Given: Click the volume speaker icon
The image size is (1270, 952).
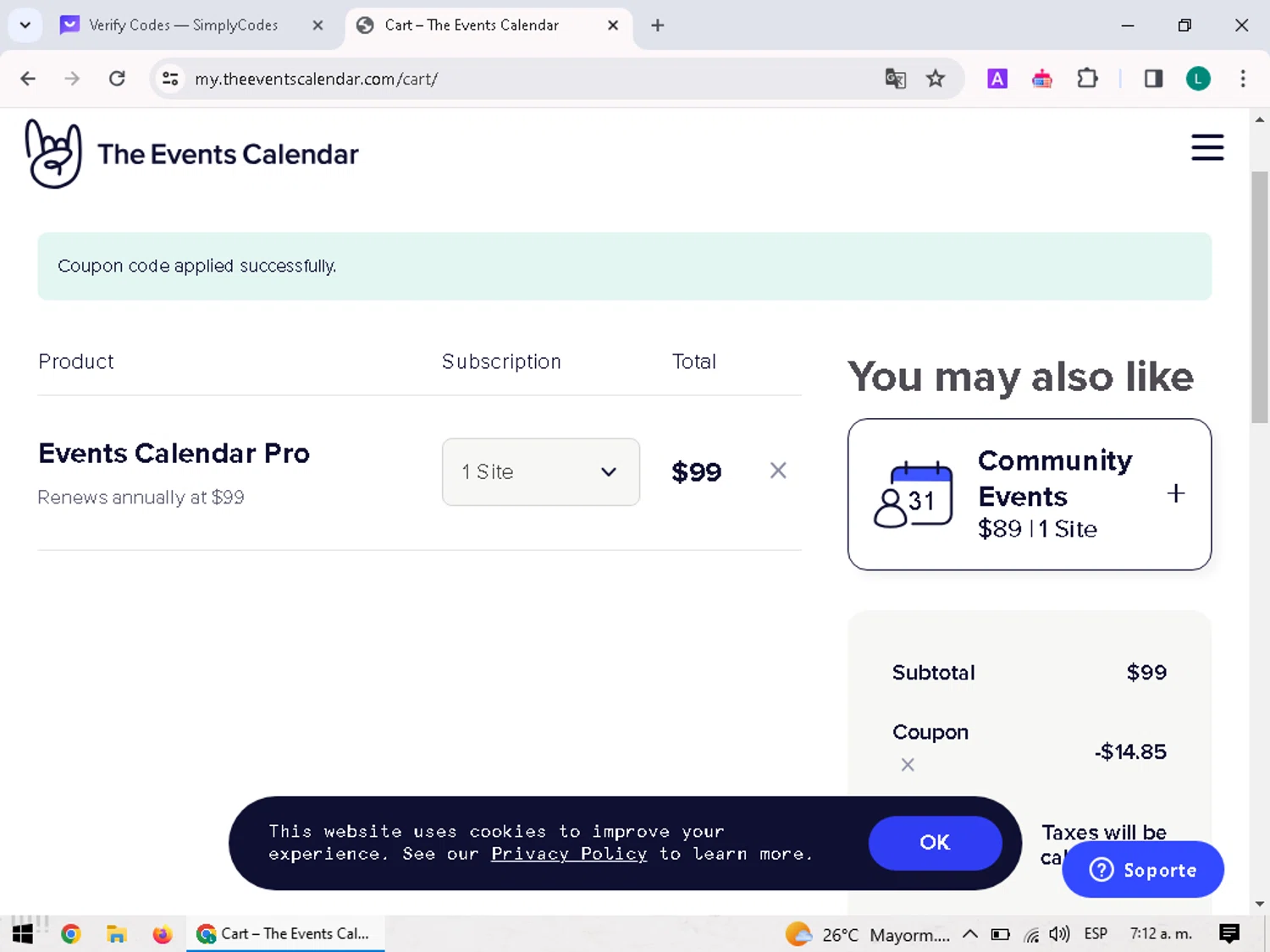Looking at the screenshot, I should tap(1058, 934).
